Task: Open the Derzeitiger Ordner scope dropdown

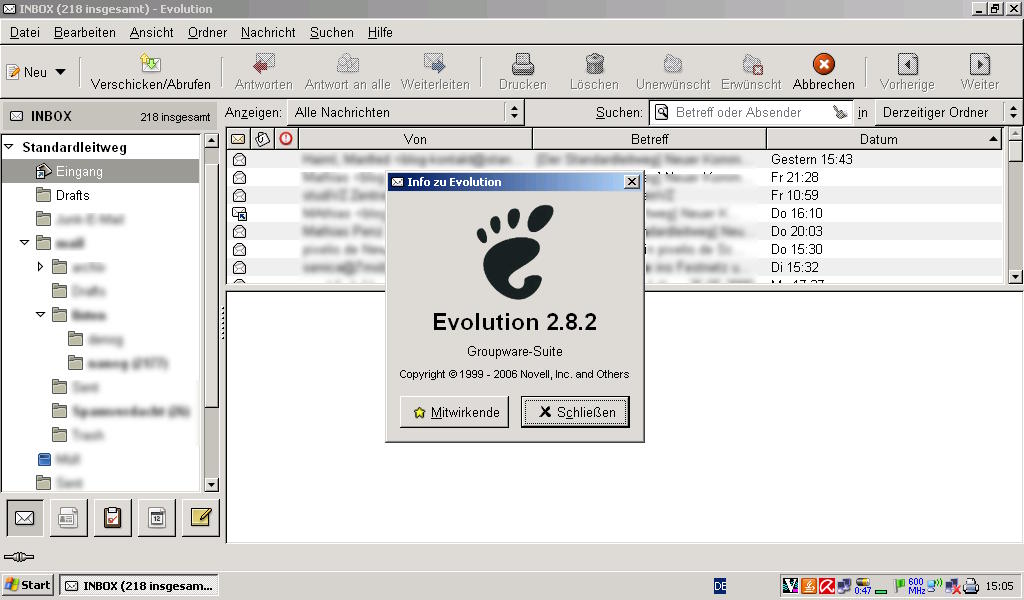Action: pos(946,113)
